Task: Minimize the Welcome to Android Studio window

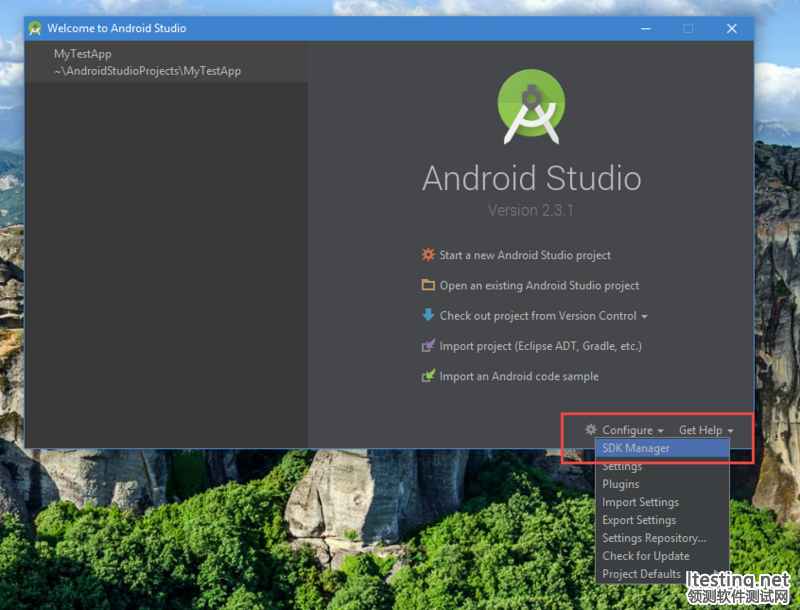Action: point(645,29)
